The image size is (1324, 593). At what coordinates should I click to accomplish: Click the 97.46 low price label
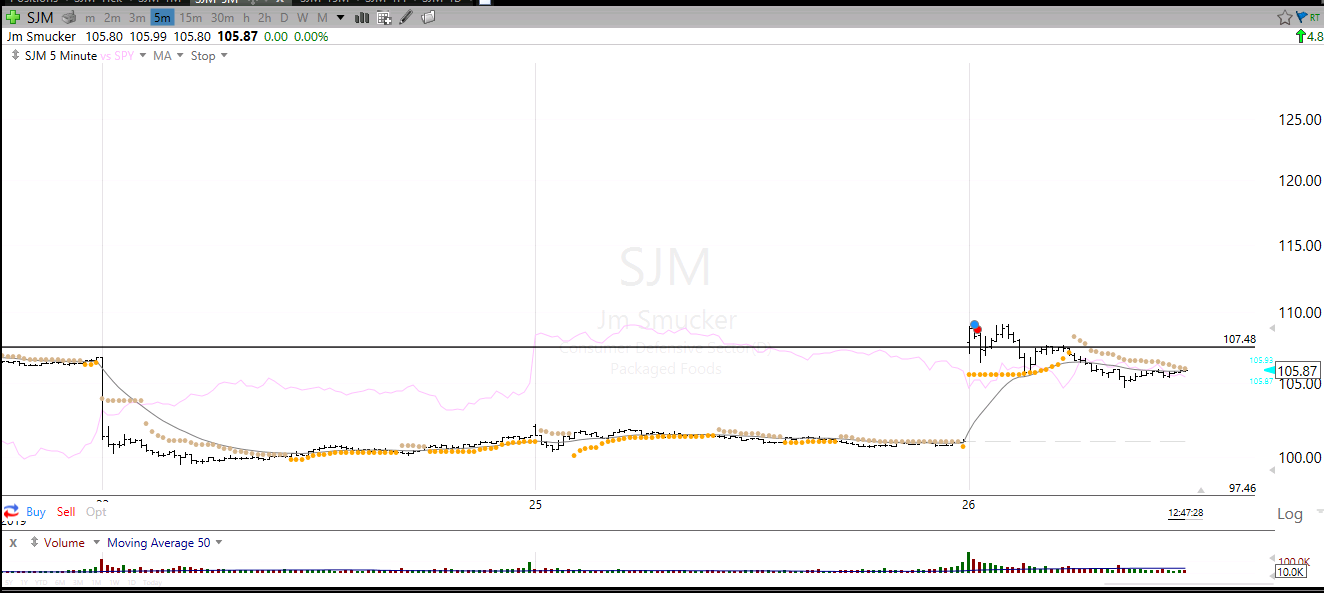pos(1242,488)
